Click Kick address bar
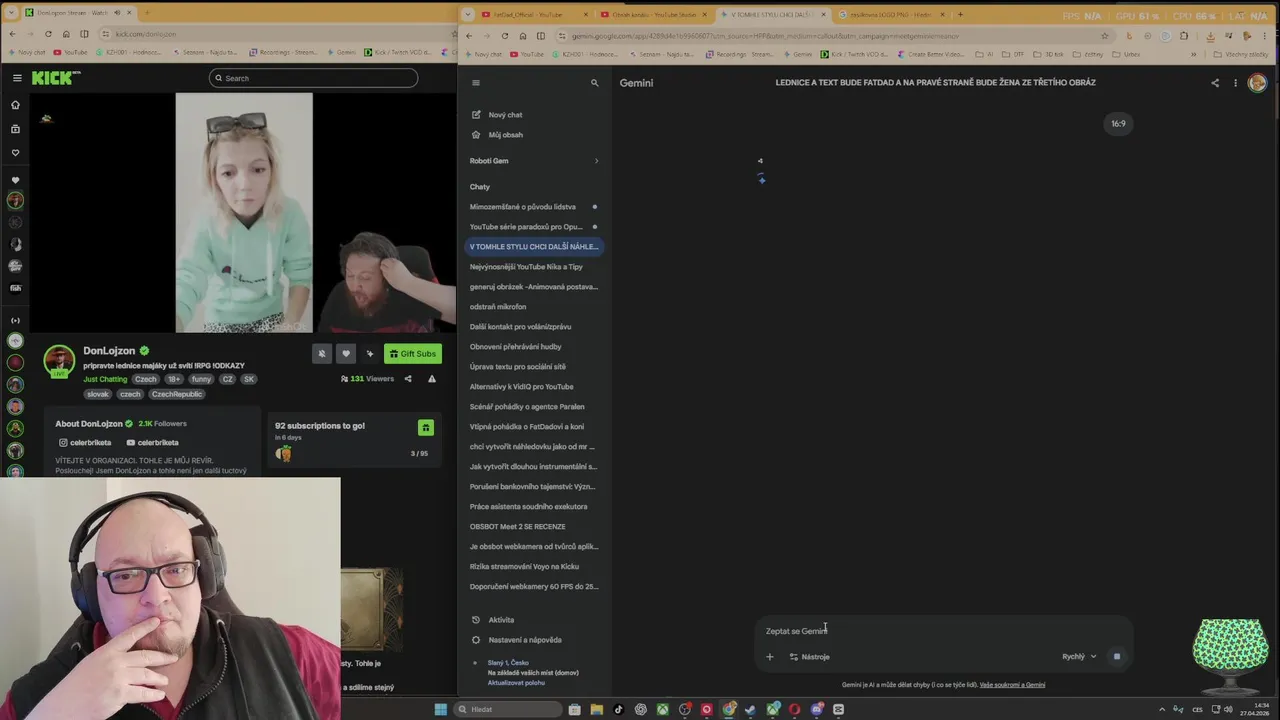The image size is (1280, 720). (x=270, y=34)
